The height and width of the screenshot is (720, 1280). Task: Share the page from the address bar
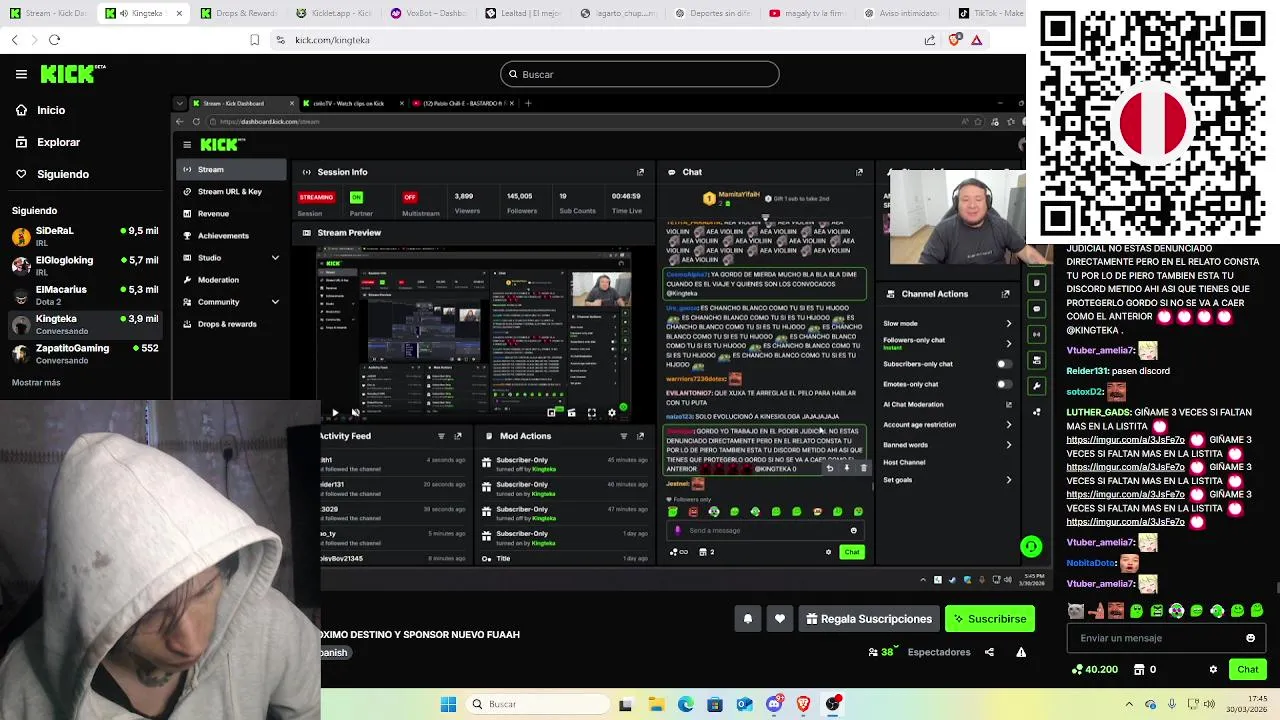pos(930,40)
